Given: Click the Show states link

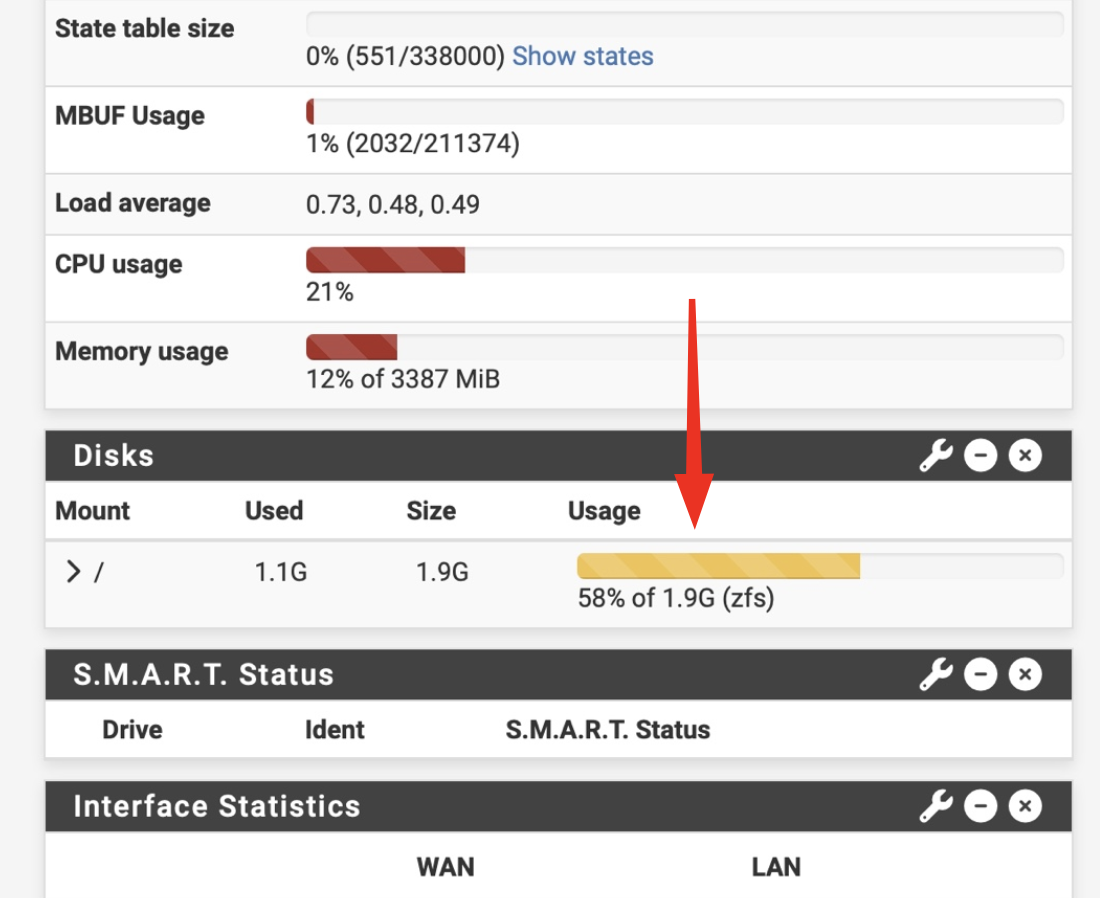Looking at the screenshot, I should pyautogui.click(x=582, y=56).
